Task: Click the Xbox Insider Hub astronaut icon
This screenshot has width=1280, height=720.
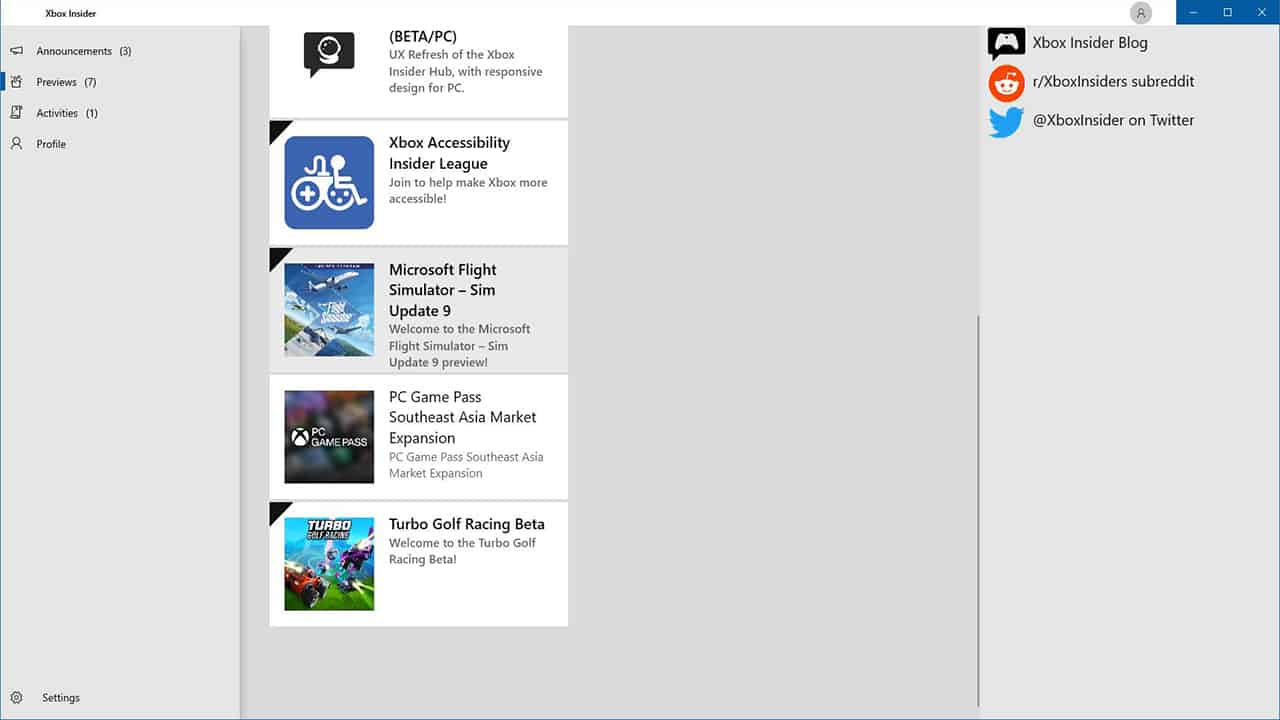Action: [329, 52]
